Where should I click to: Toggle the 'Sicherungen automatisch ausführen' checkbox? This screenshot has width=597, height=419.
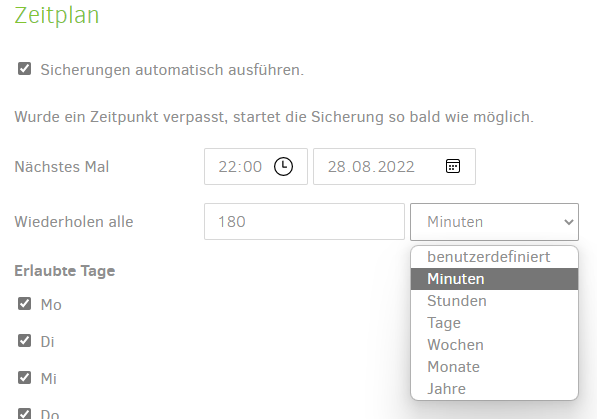click(24, 69)
